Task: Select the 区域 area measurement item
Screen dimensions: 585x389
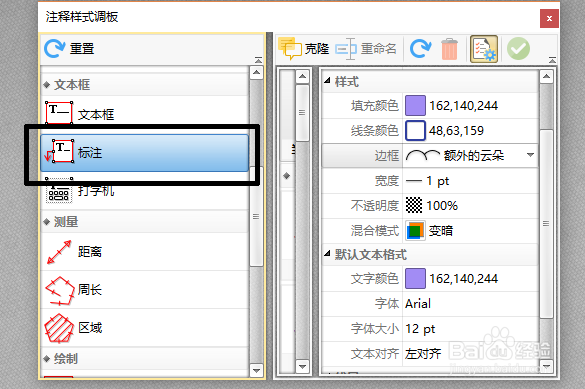Action: (x=144, y=328)
